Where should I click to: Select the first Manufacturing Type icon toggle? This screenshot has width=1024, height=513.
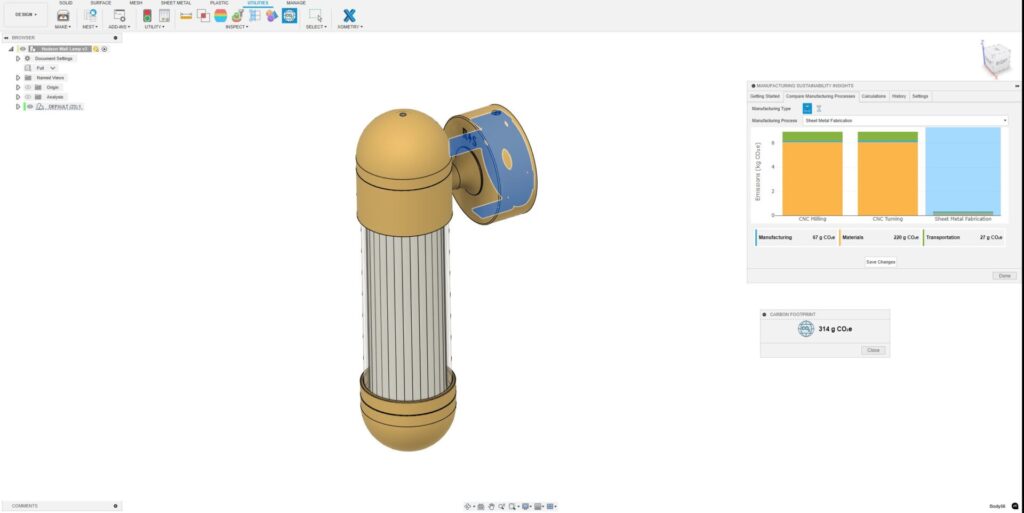click(x=807, y=108)
